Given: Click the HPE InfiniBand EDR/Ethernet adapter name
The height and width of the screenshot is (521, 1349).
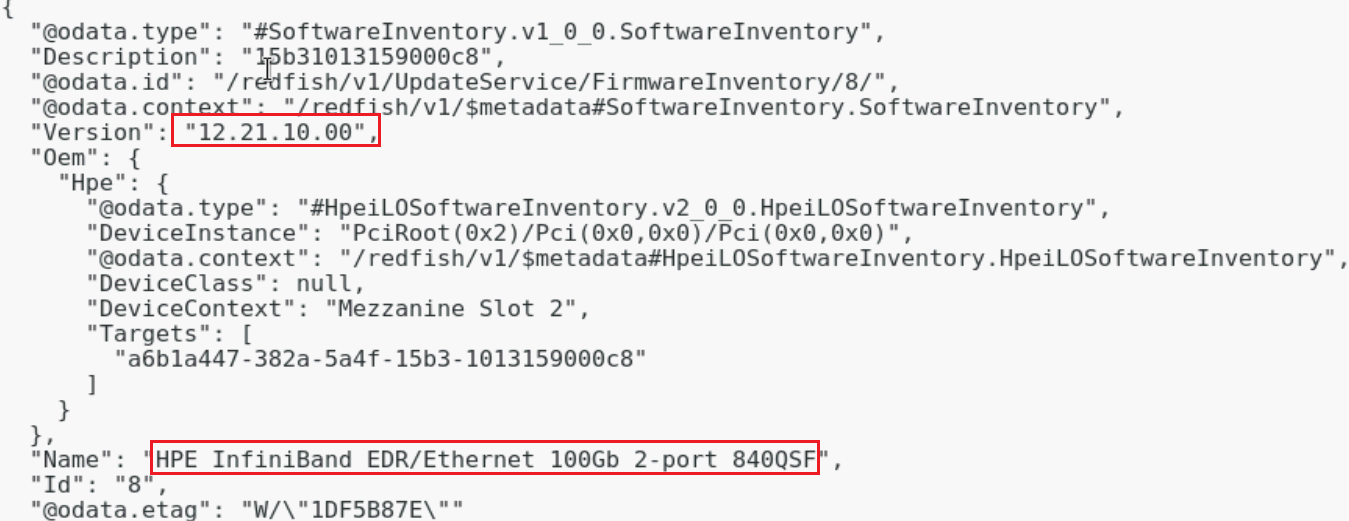Looking at the screenshot, I should click(484, 460).
